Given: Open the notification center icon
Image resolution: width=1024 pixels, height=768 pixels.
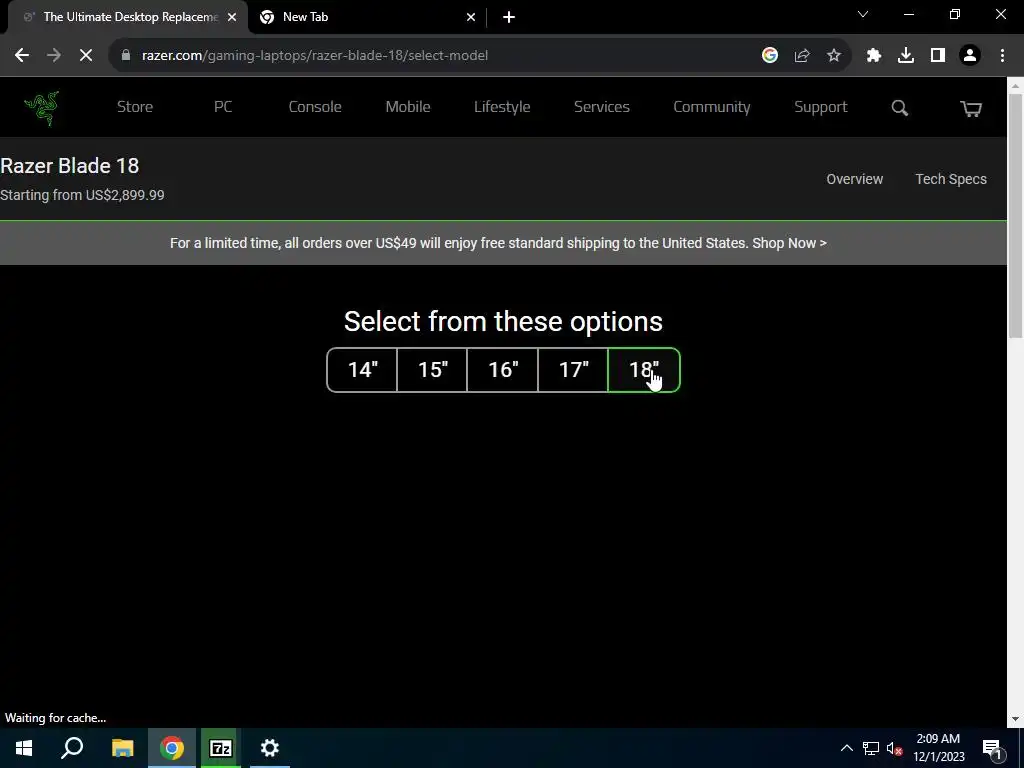Looking at the screenshot, I should click(993, 748).
